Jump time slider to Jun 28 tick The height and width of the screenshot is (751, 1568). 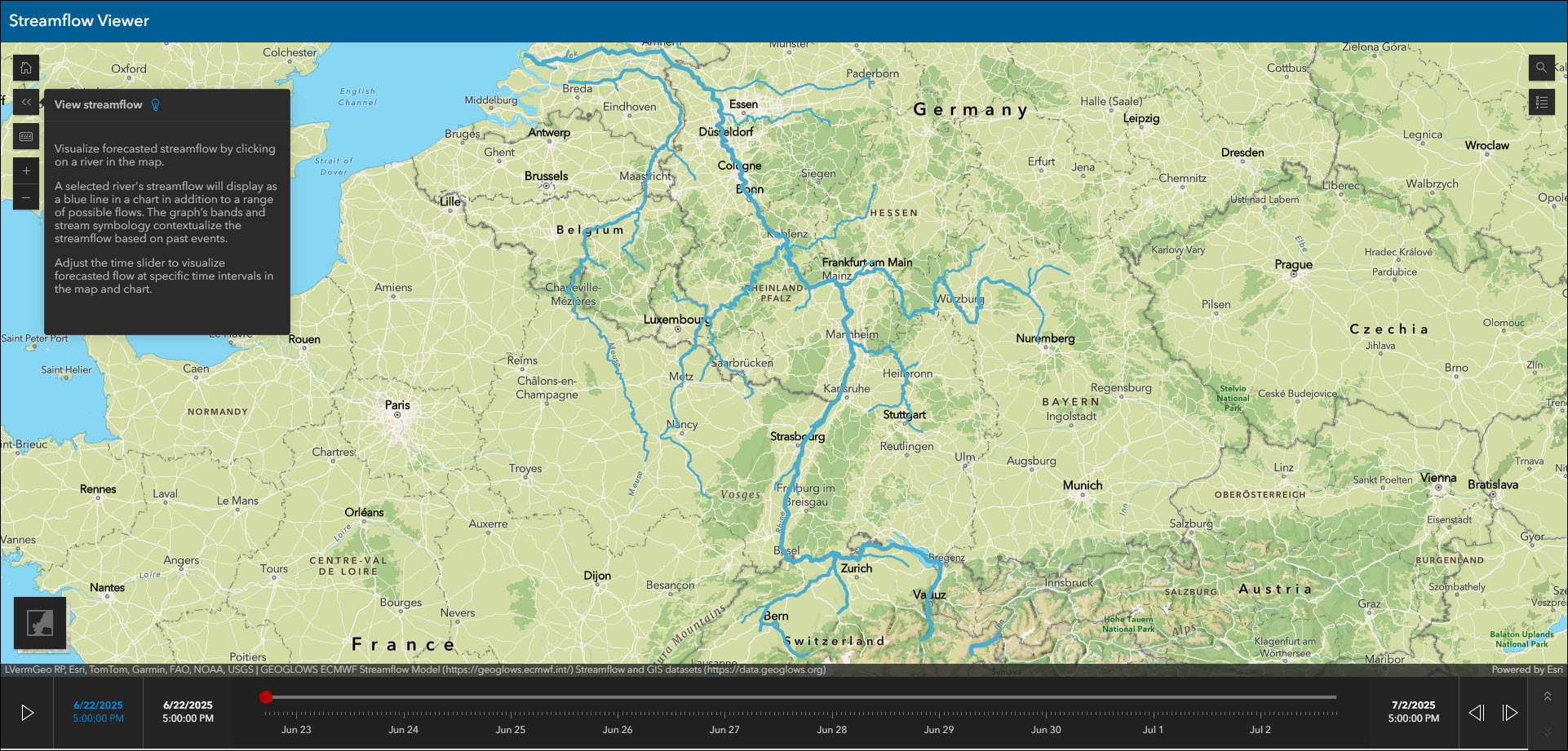(832, 729)
